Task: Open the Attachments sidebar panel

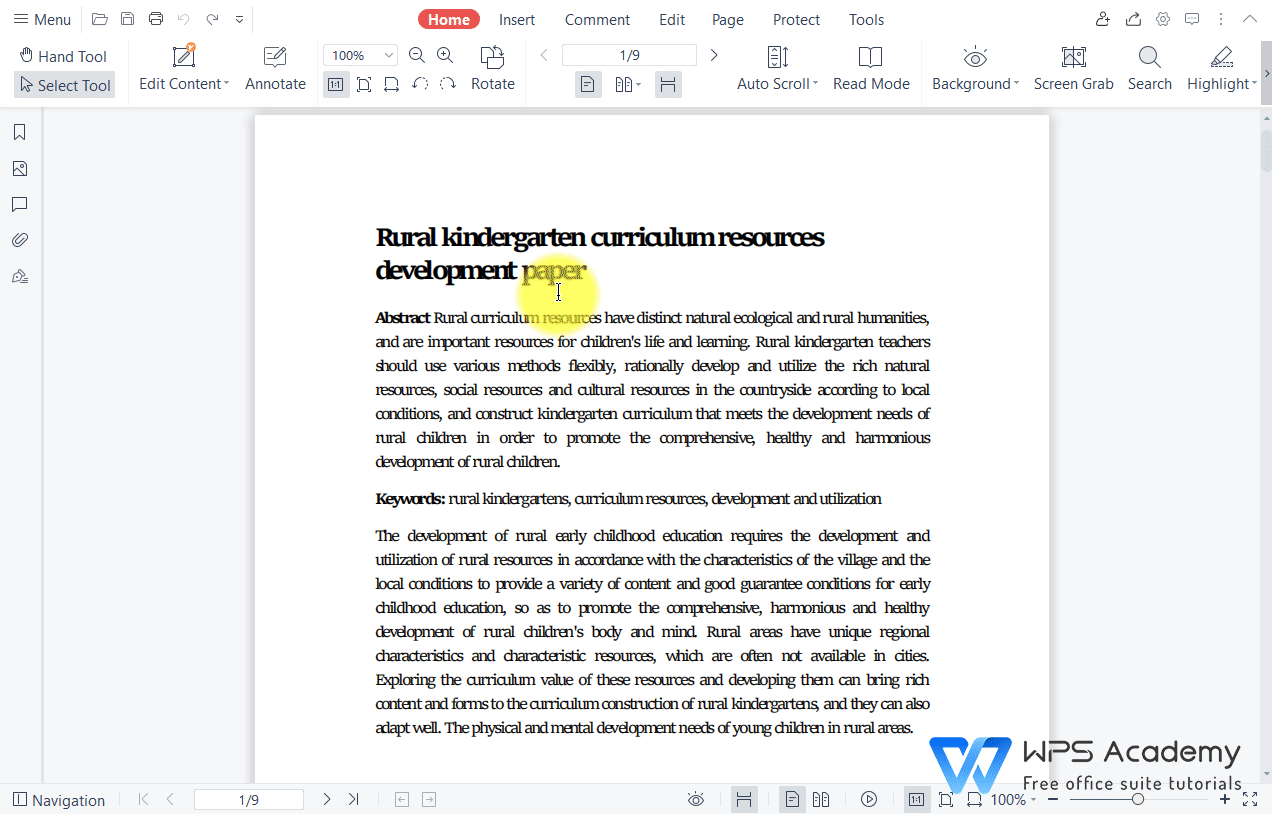Action: click(20, 239)
